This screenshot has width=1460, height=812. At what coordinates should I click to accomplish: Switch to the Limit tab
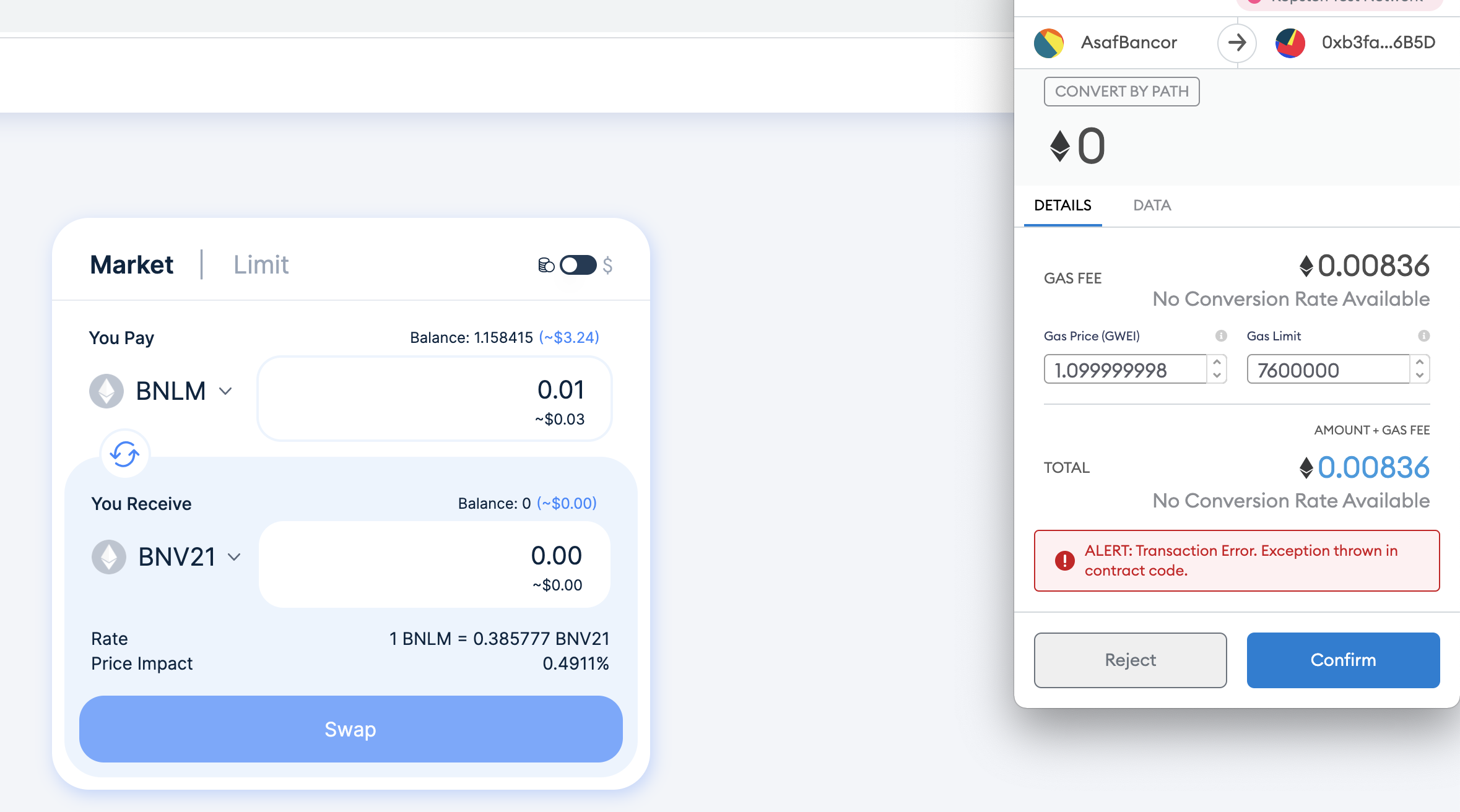click(261, 265)
